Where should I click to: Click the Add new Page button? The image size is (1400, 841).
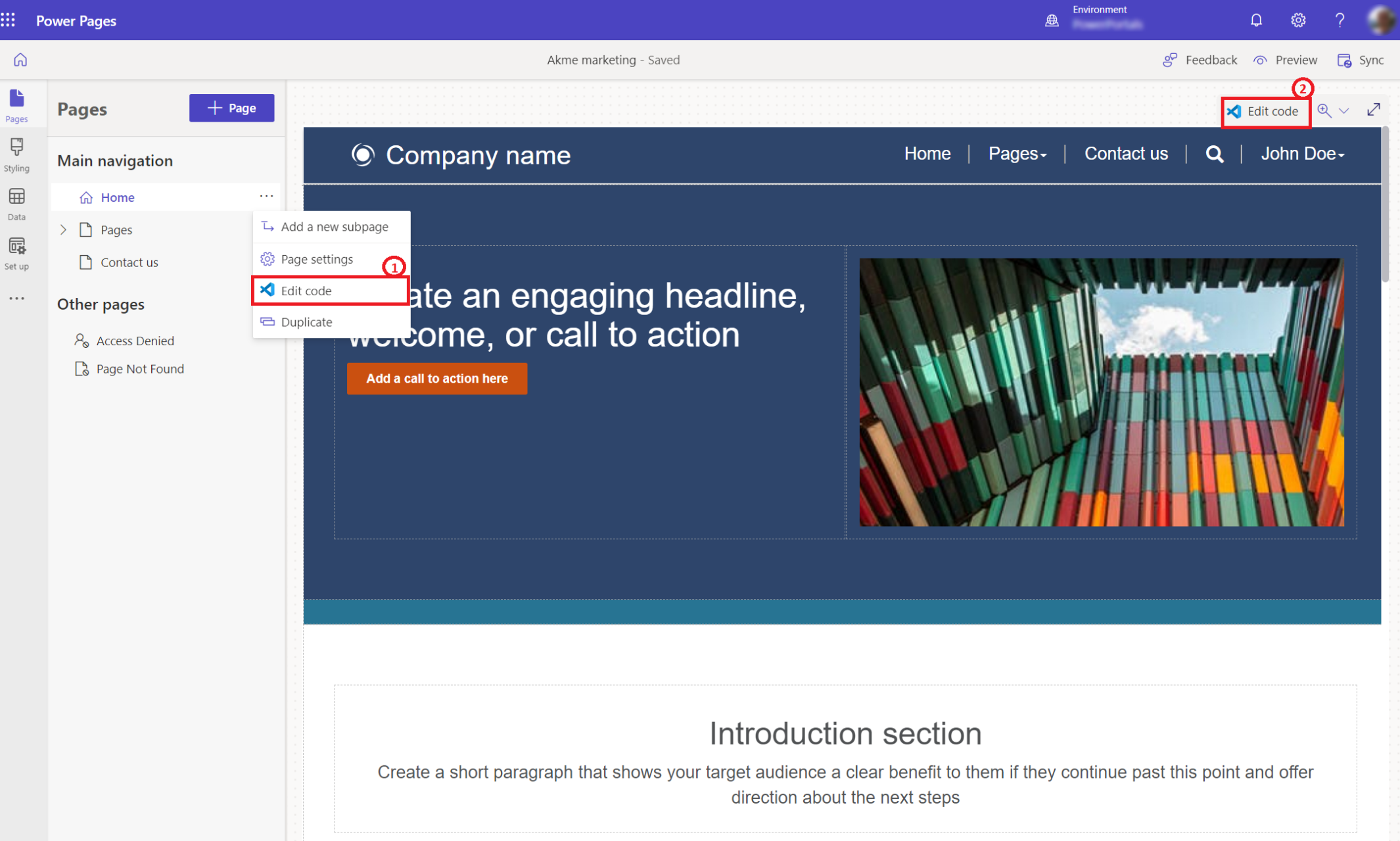(231, 108)
